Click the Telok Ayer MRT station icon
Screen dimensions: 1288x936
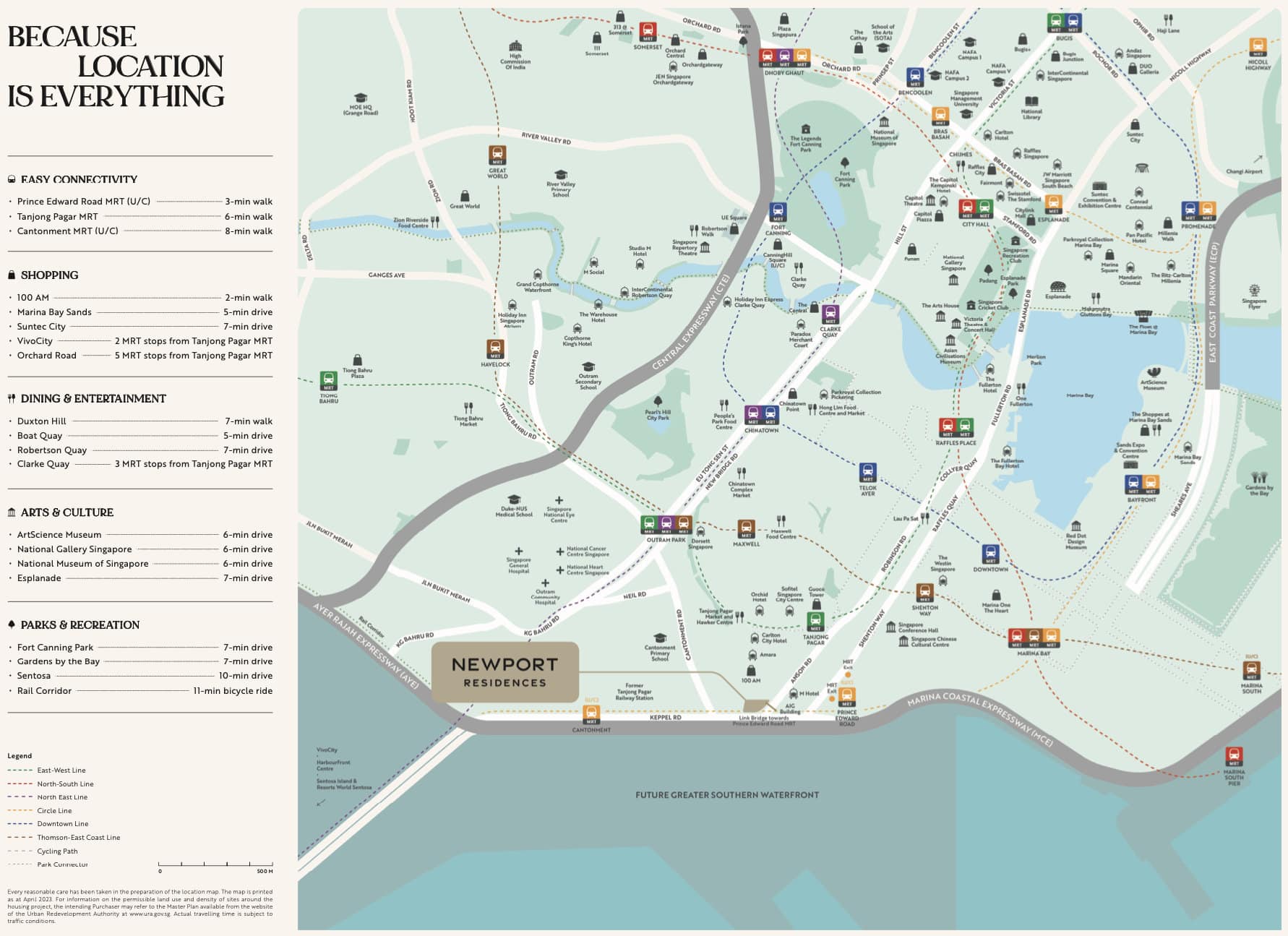click(x=868, y=473)
